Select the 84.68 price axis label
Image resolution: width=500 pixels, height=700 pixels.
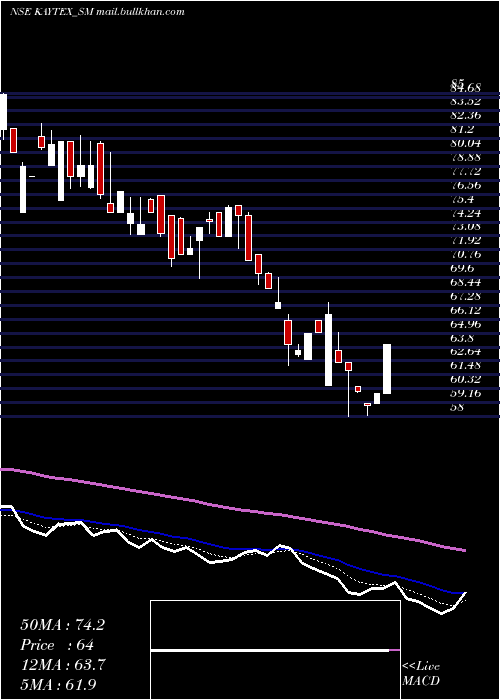tap(466, 88)
